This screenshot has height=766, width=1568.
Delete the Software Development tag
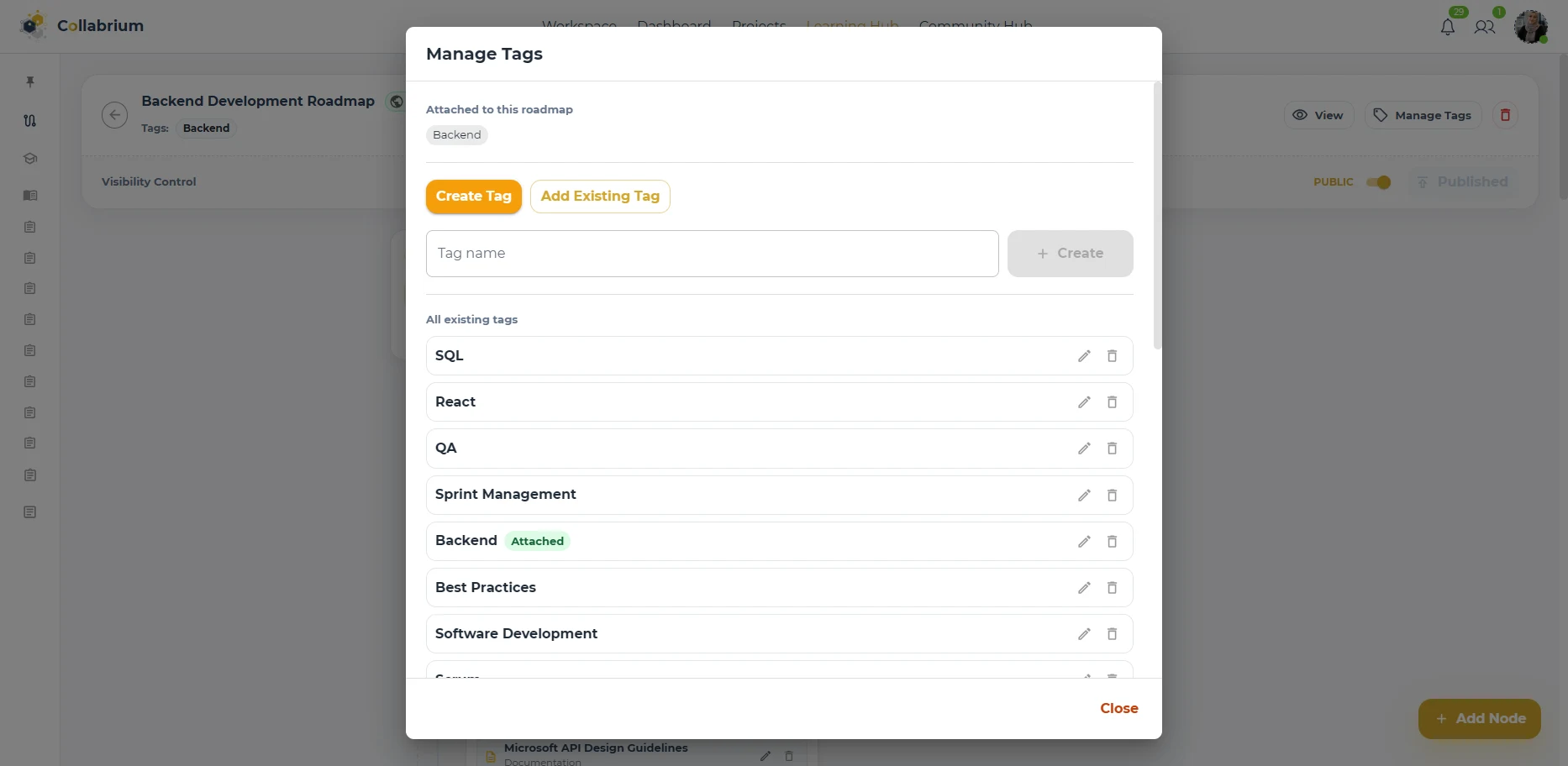click(1112, 634)
